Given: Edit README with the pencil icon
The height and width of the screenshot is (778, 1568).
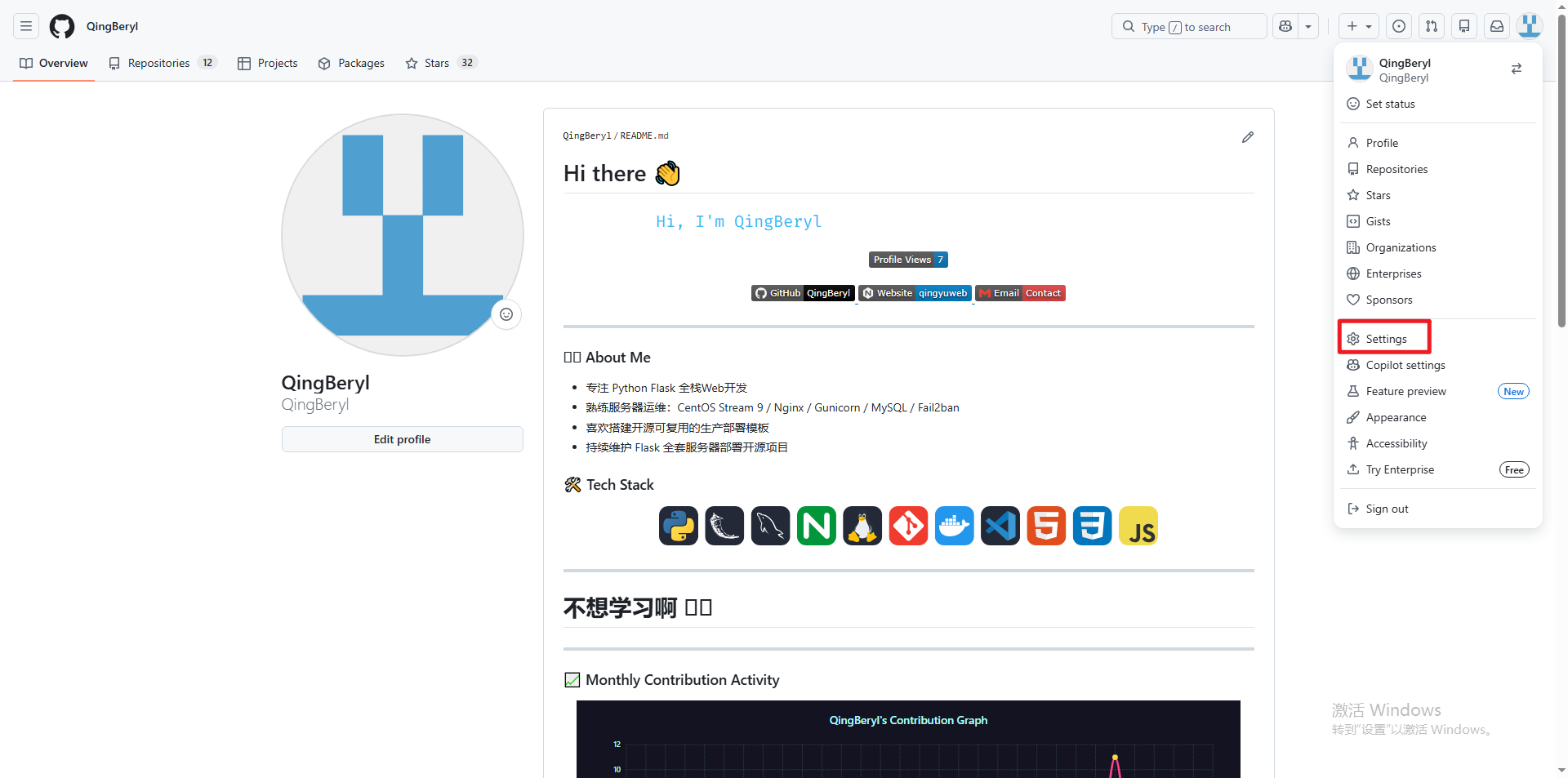Looking at the screenshot, I should pyautogui.click(x=1248, y=137).
